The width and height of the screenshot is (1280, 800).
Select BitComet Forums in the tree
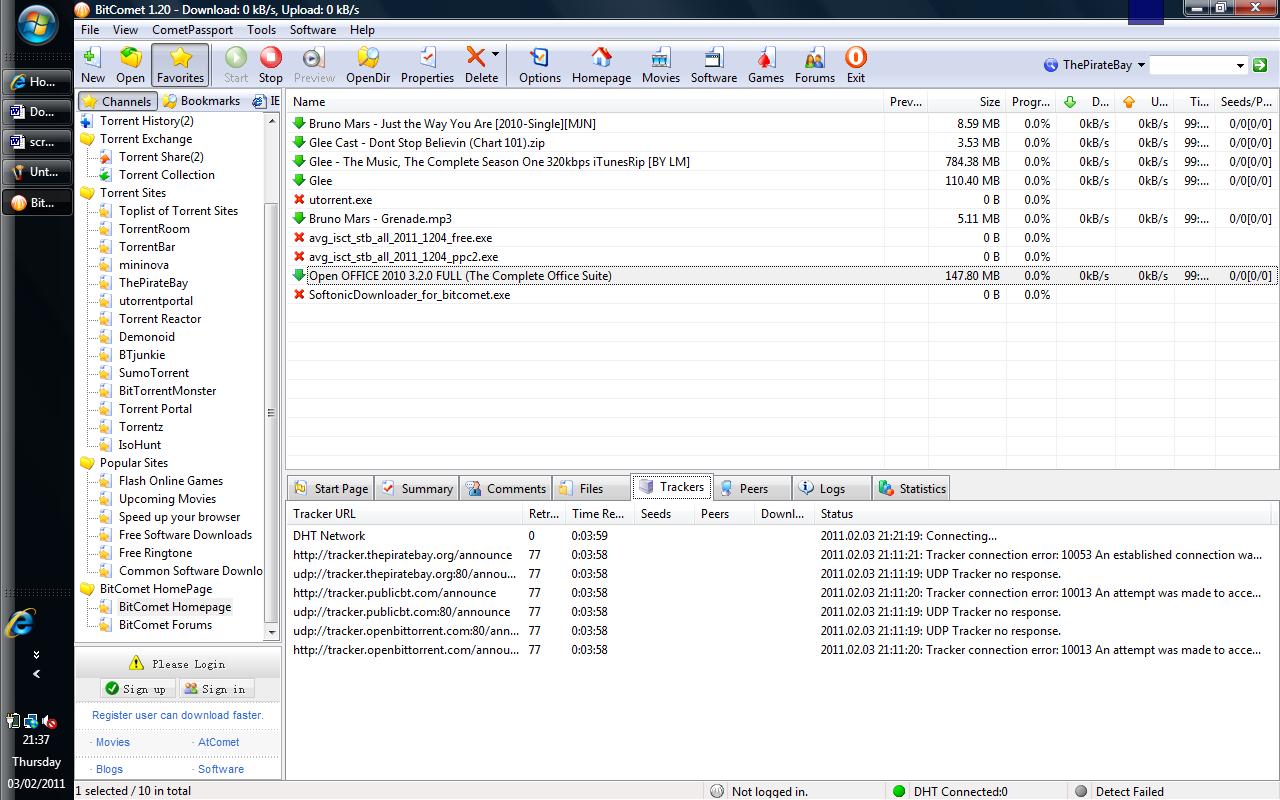(x=165, y=625)
